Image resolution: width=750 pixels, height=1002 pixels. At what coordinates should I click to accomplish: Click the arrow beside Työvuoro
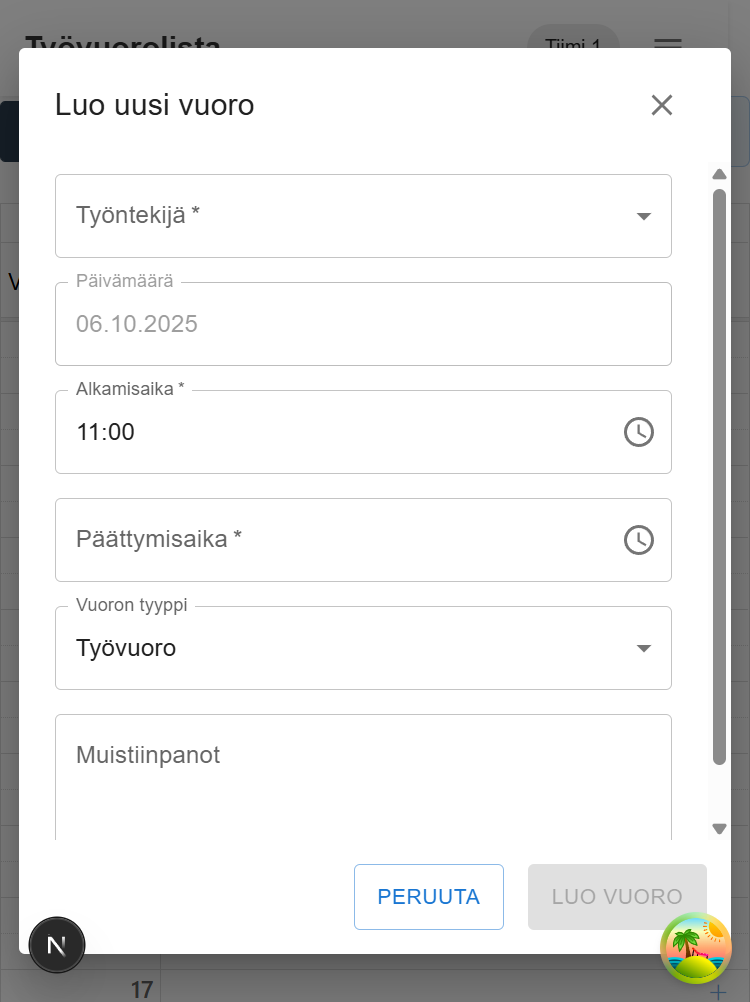point(644,648)
